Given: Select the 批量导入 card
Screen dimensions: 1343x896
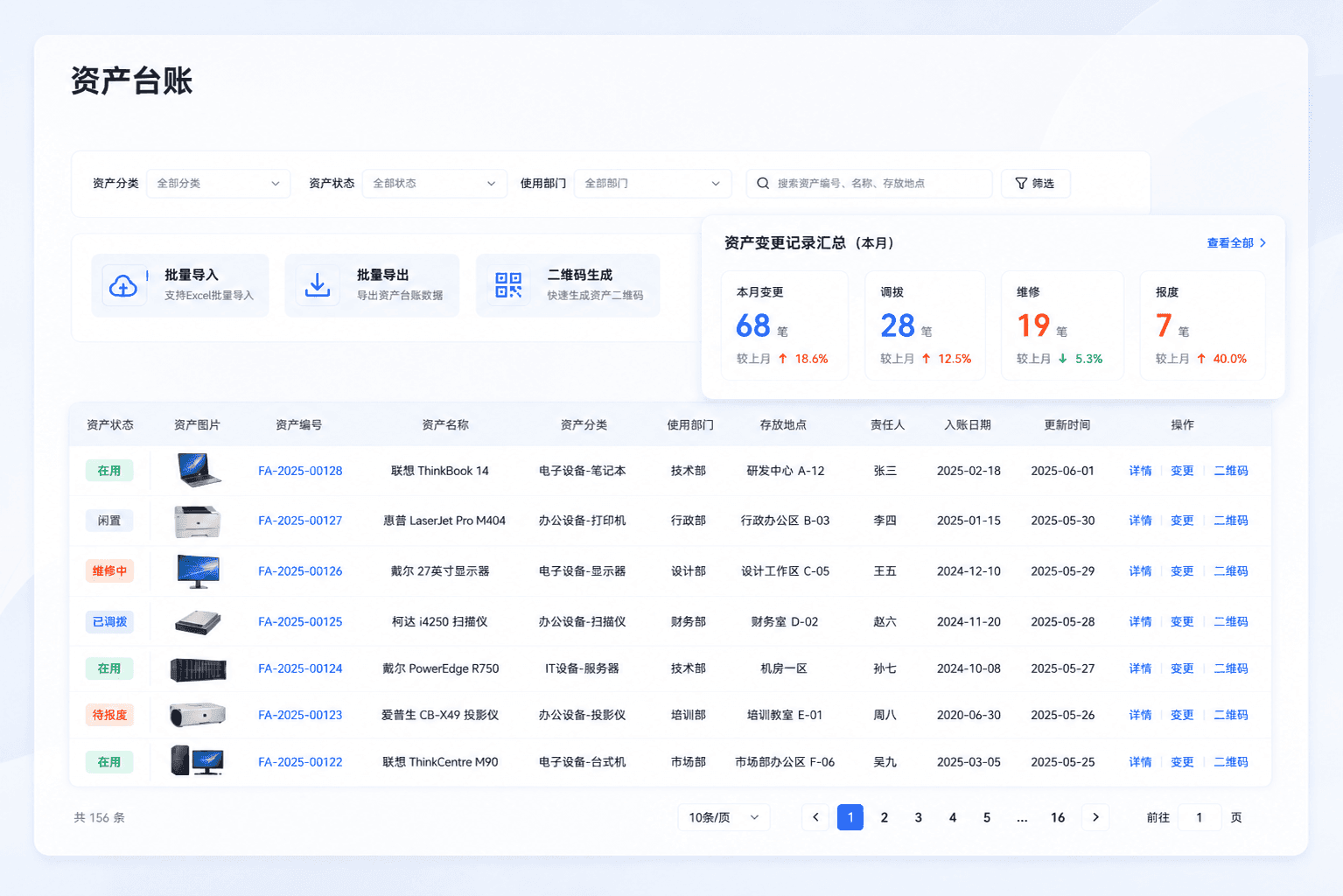Looking at the screenshot, I should (x=180, y=285).
